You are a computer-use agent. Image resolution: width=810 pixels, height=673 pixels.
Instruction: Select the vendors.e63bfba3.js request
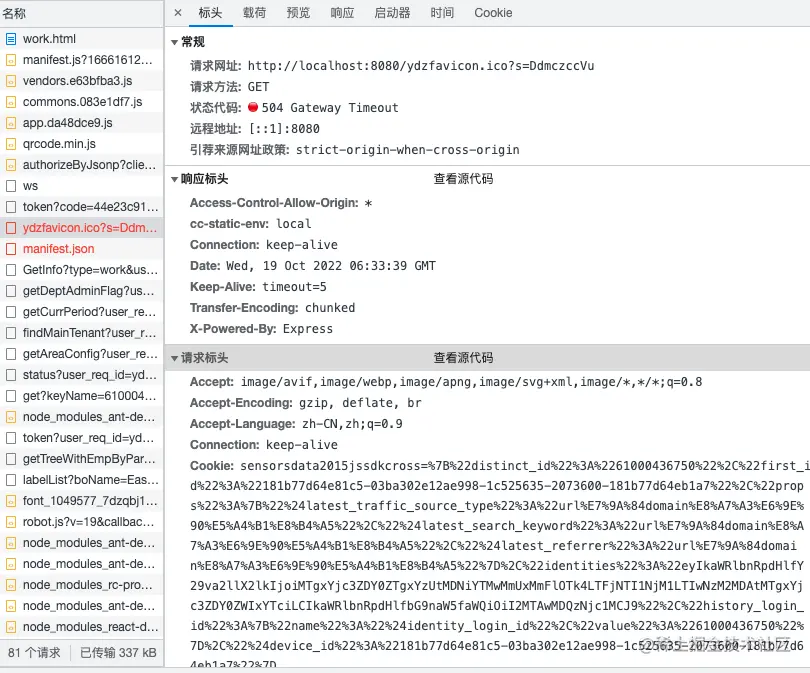pos(82,81)
